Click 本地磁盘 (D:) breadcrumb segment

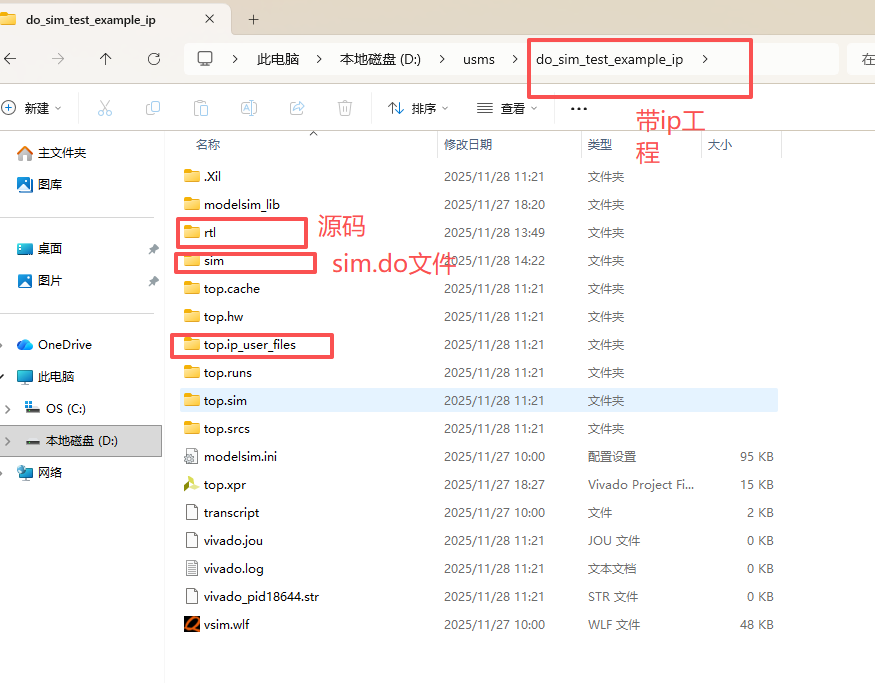click(x=380, y=59)
